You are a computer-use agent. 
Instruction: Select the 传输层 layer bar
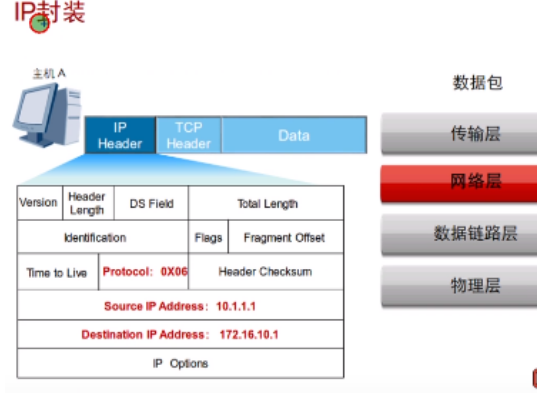tap(459, 134)
